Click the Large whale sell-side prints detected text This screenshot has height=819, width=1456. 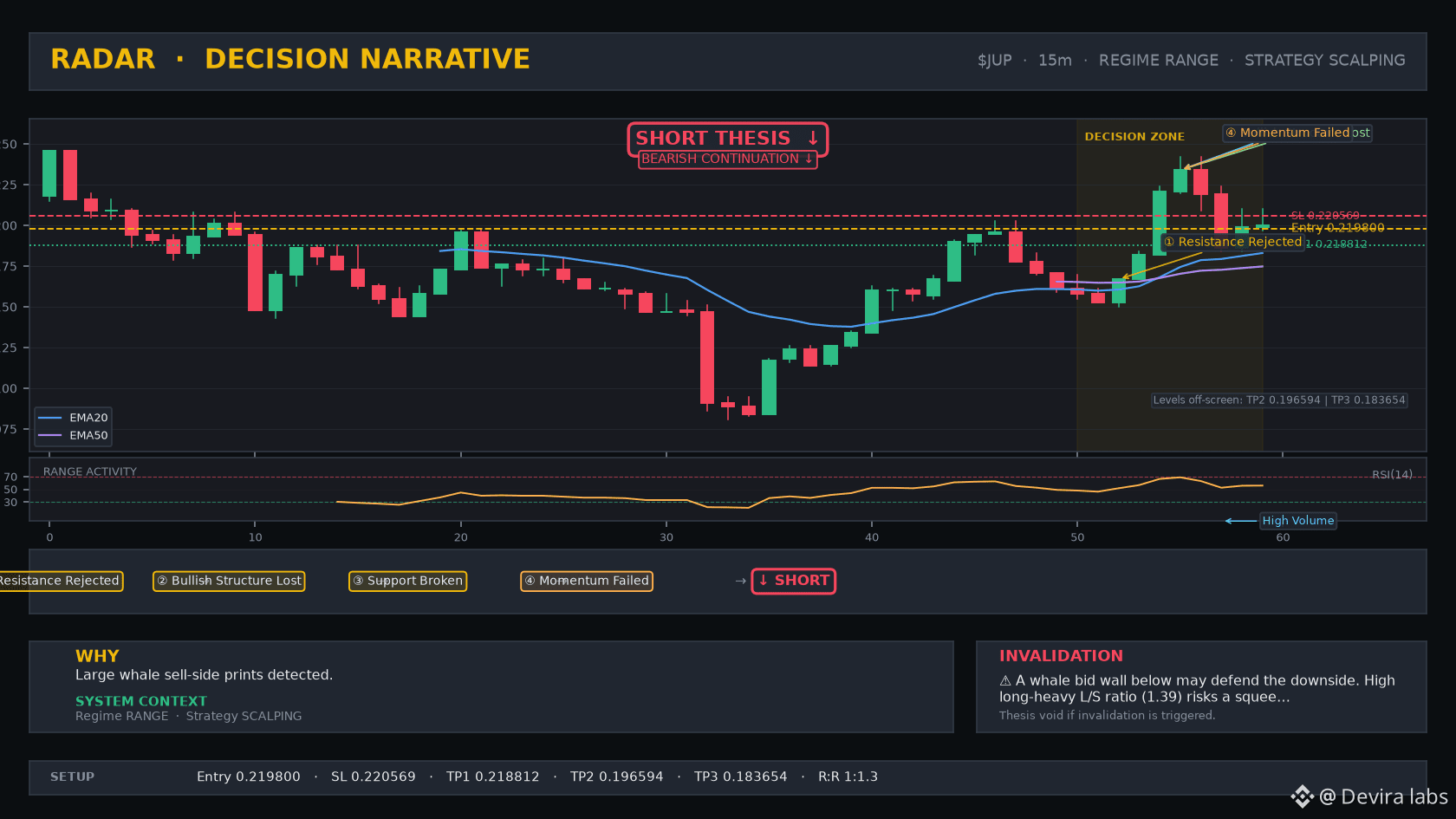[204, 675]
